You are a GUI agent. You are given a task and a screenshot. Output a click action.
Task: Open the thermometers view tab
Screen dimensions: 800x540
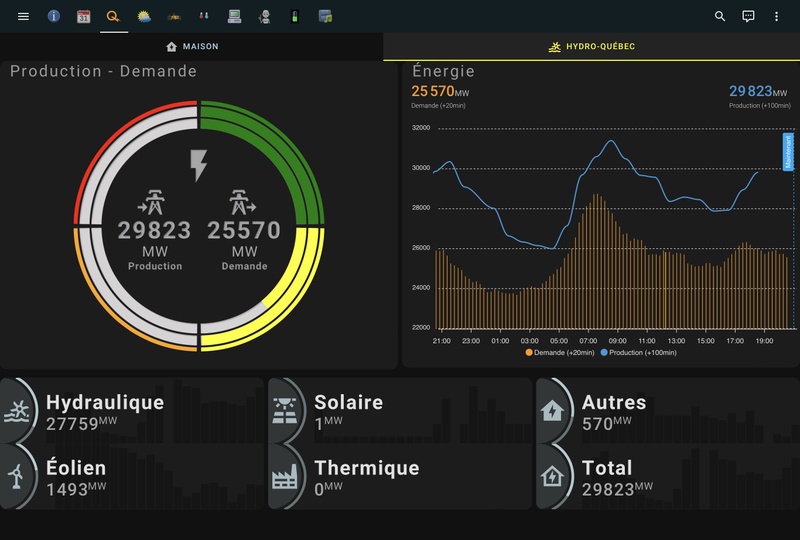pyautogui.click(x=204, y=16)
